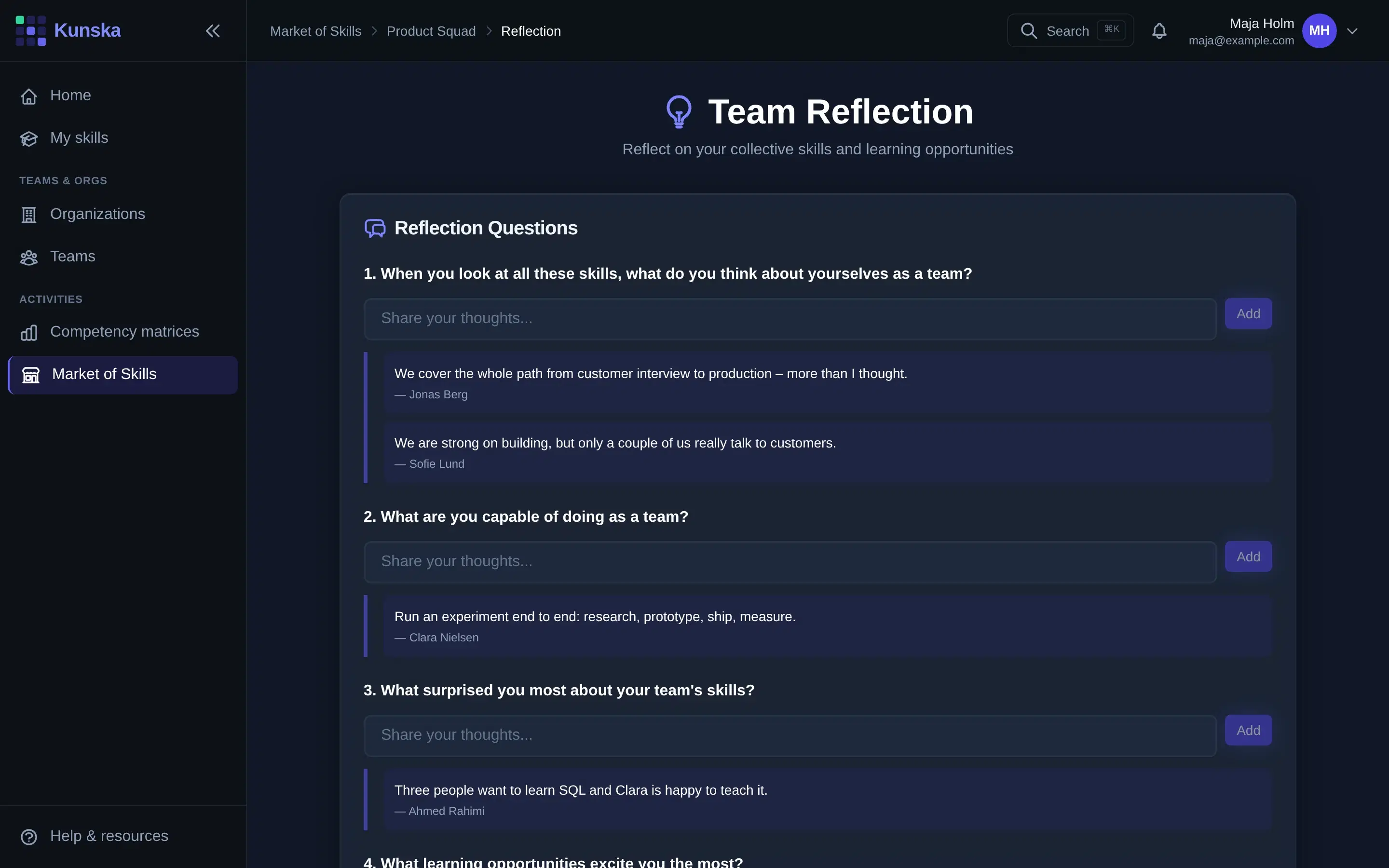Viewport: 1389px width, 868px height.
Task: Click the search magnifier icon
Action: [1029, 31]
